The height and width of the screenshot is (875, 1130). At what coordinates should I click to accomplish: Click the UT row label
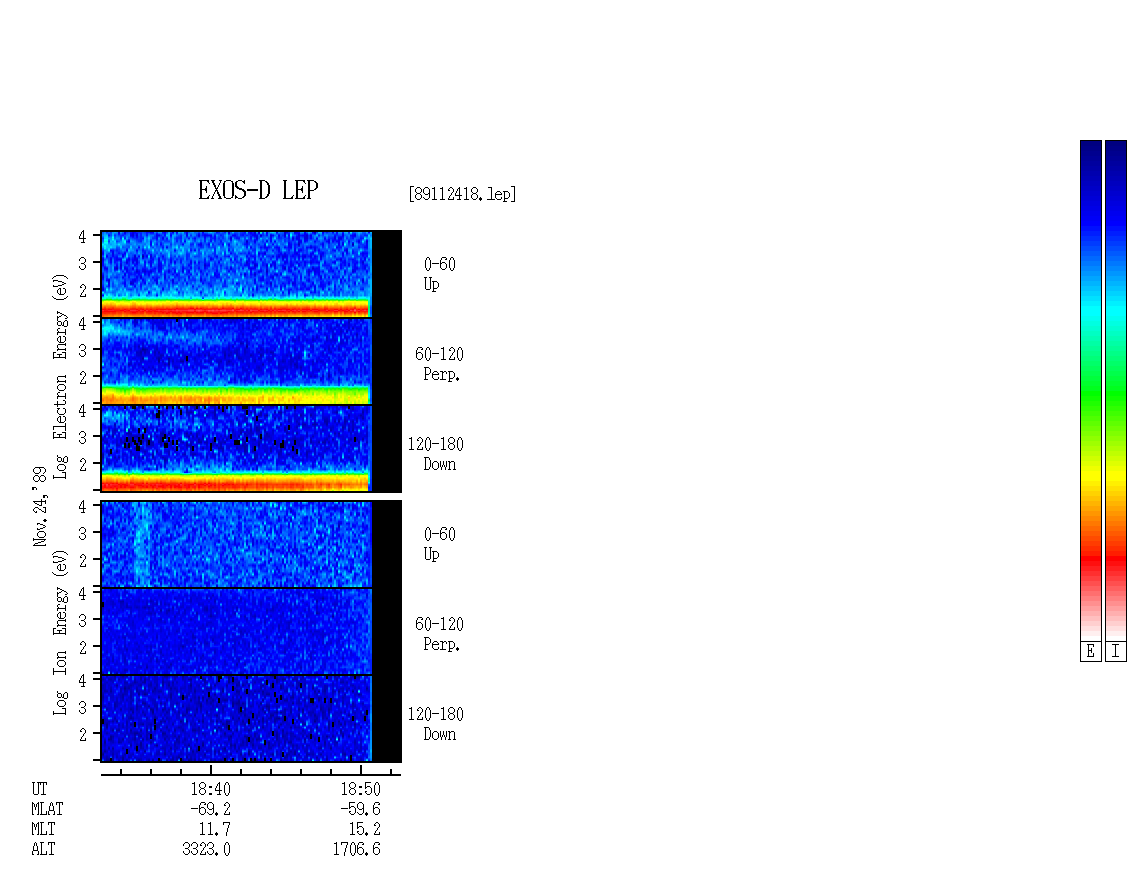[39, 789]
